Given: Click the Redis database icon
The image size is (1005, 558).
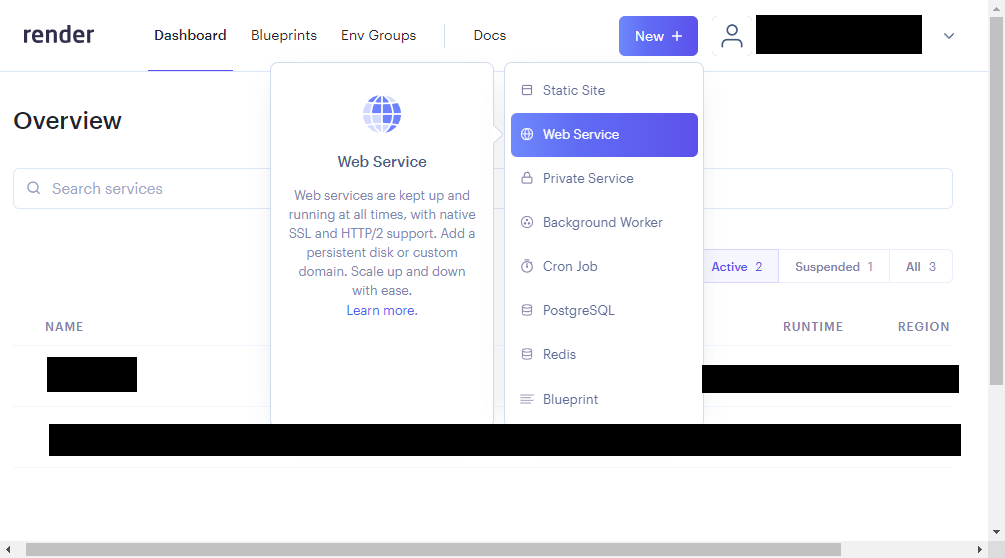Looking at the screenshot, I should pos(527,354).
